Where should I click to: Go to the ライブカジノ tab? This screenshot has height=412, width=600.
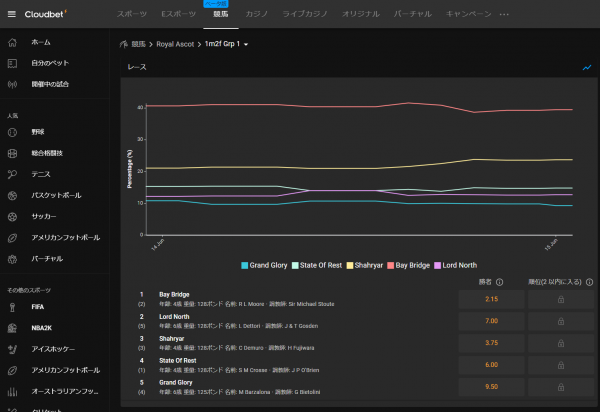(305, 14)
